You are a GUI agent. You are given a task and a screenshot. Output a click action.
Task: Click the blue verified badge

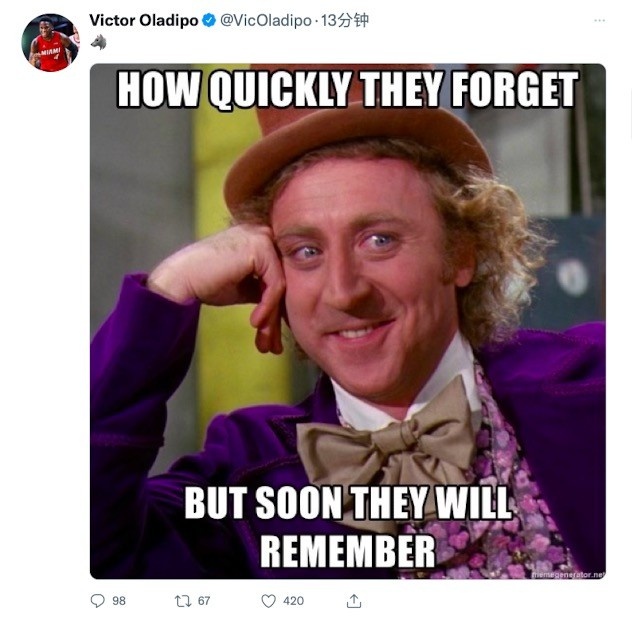click(209, 20)
